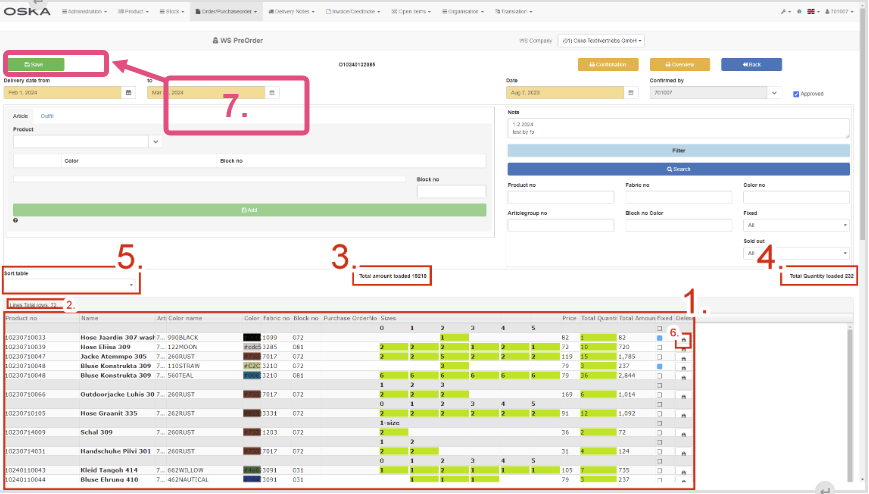Open the Fixed filter dropdown
The height and width of the screenshot is (494, 869).
[796, 225]
